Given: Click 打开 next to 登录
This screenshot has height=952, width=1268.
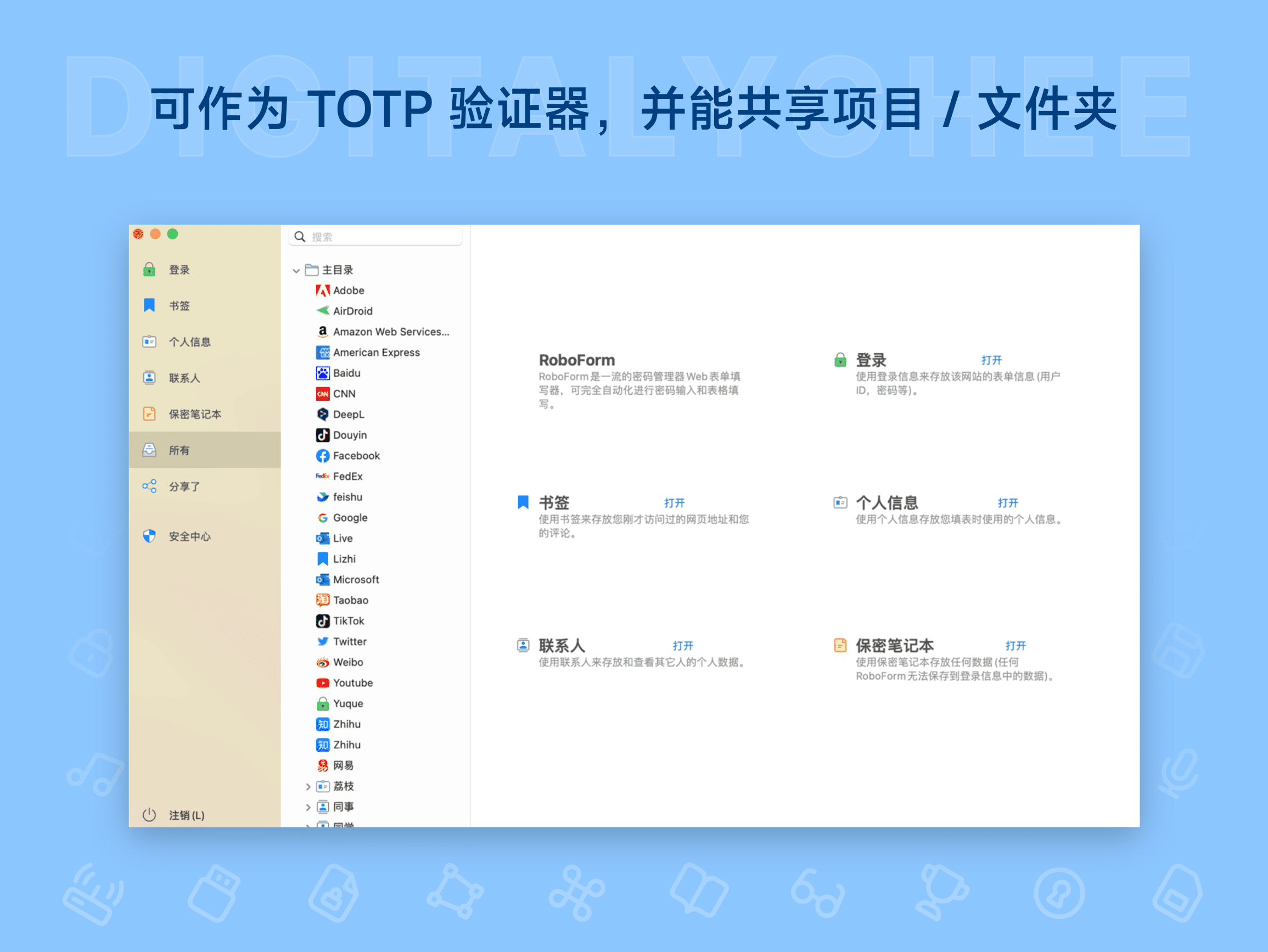Looking at the screenshot, I should tap(992, 360).
